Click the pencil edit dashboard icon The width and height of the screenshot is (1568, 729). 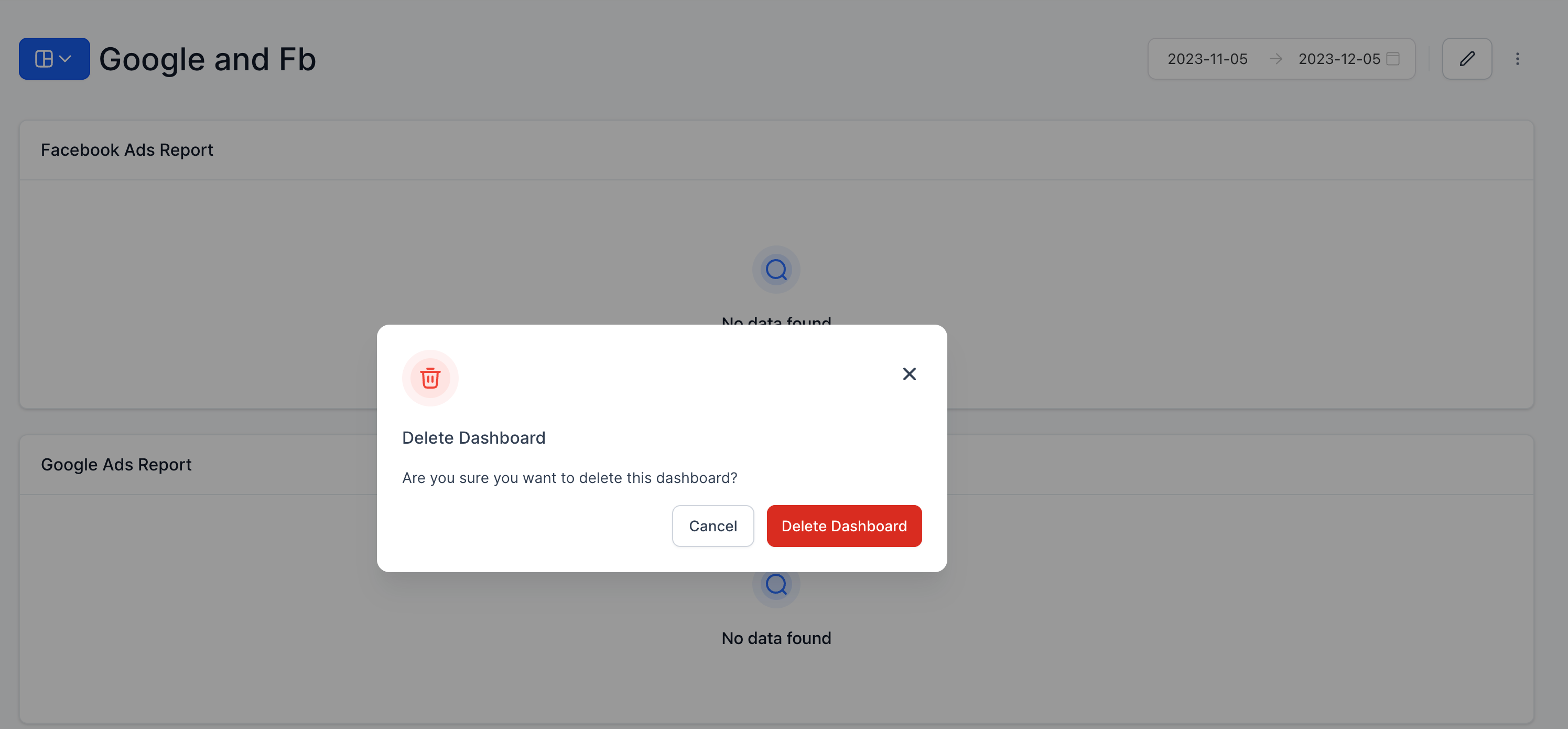[1466, 58]
